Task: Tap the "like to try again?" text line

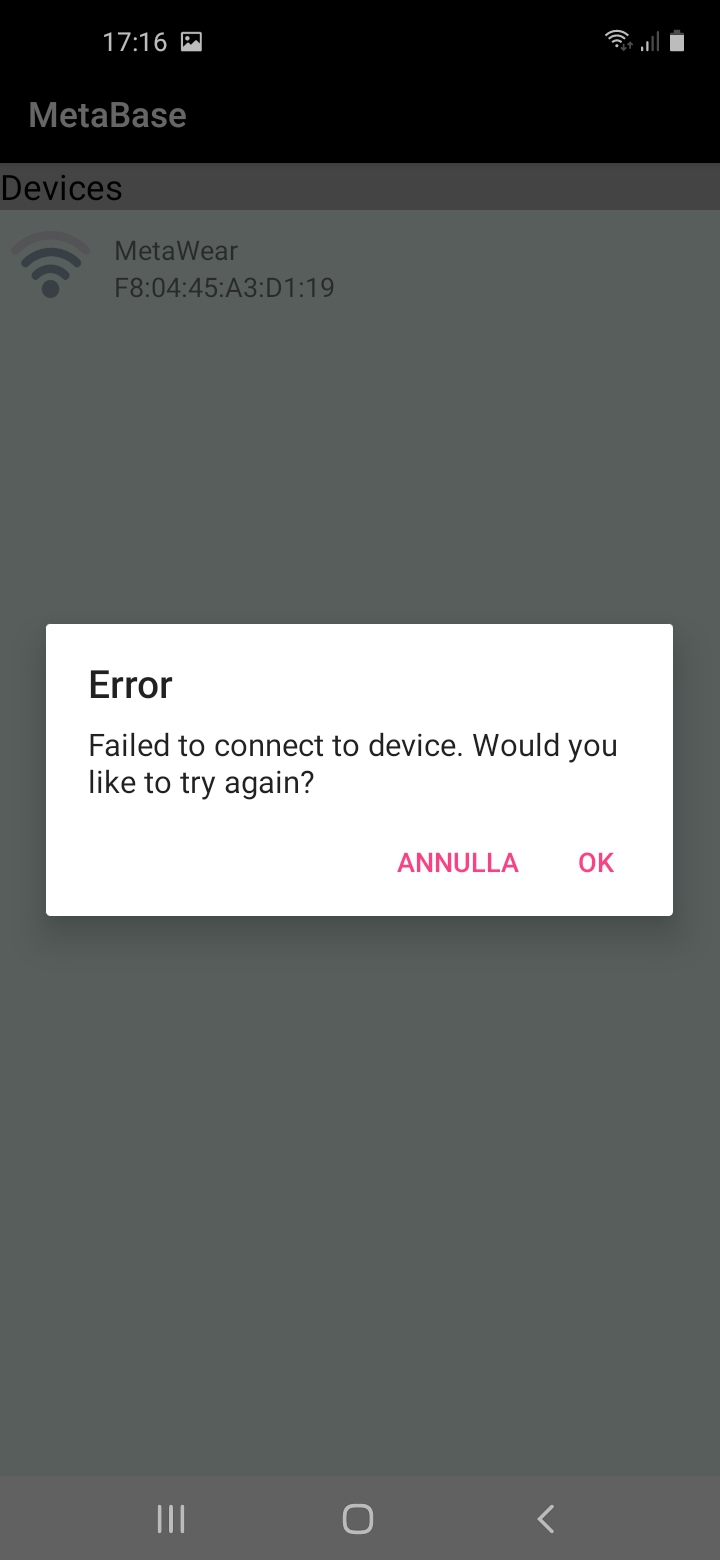Action: [201, 783]
